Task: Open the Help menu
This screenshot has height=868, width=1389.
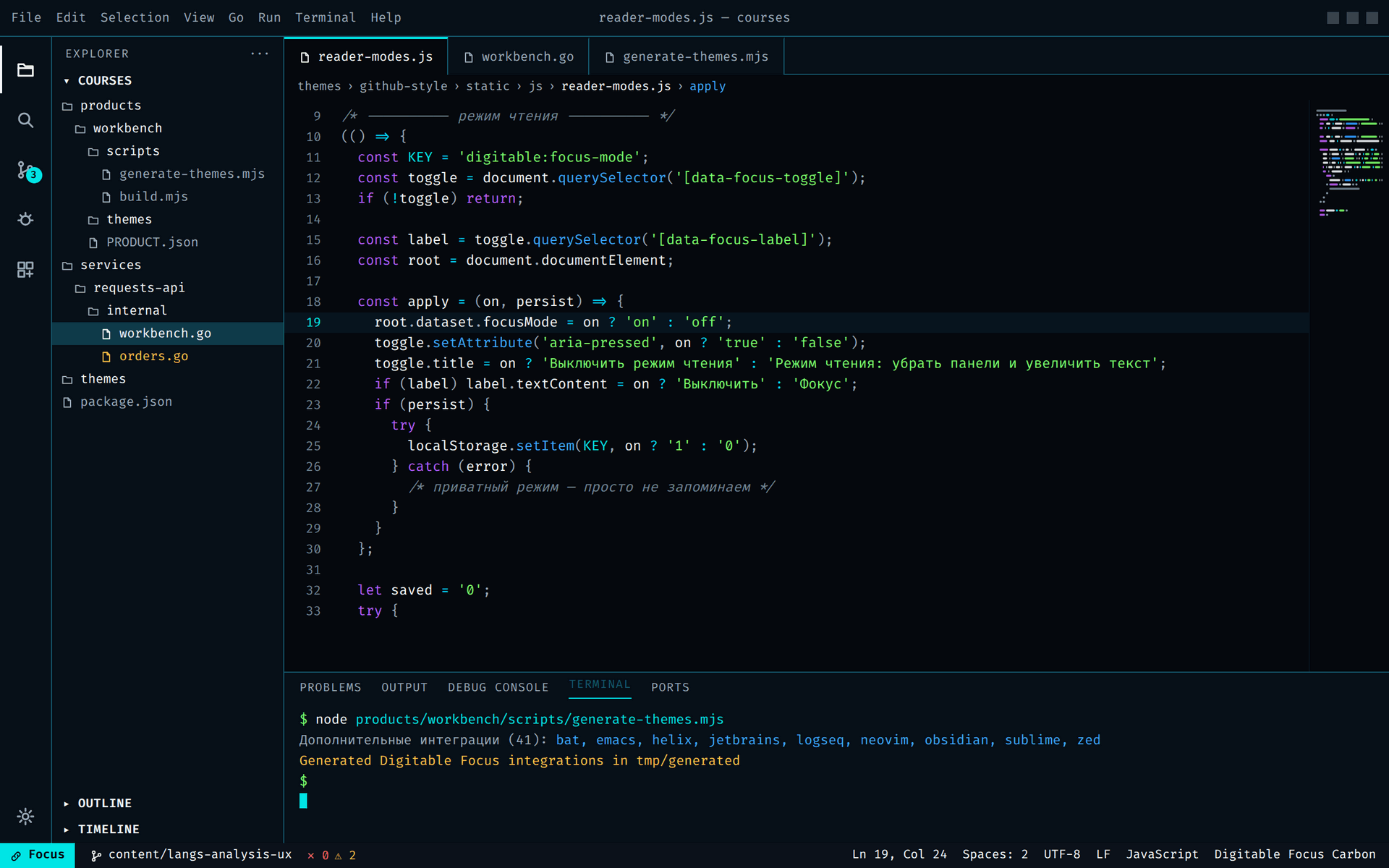Action: pyautogui.click(x=386, y=17)
